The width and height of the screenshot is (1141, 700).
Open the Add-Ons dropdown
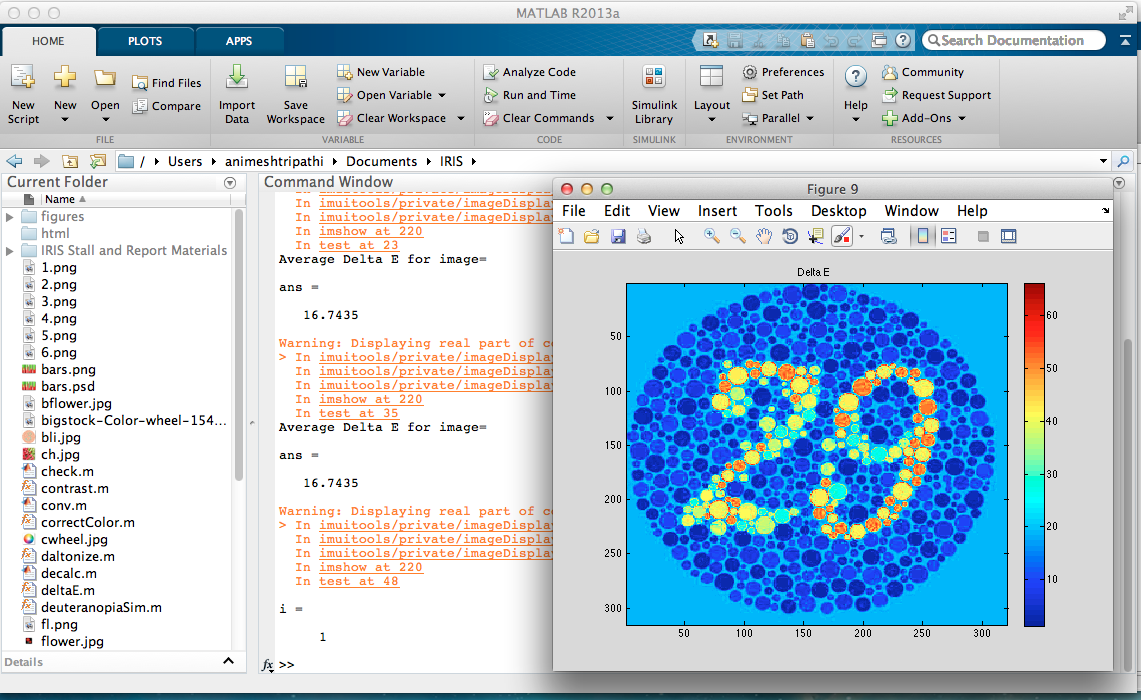click(x=960, y=118)
